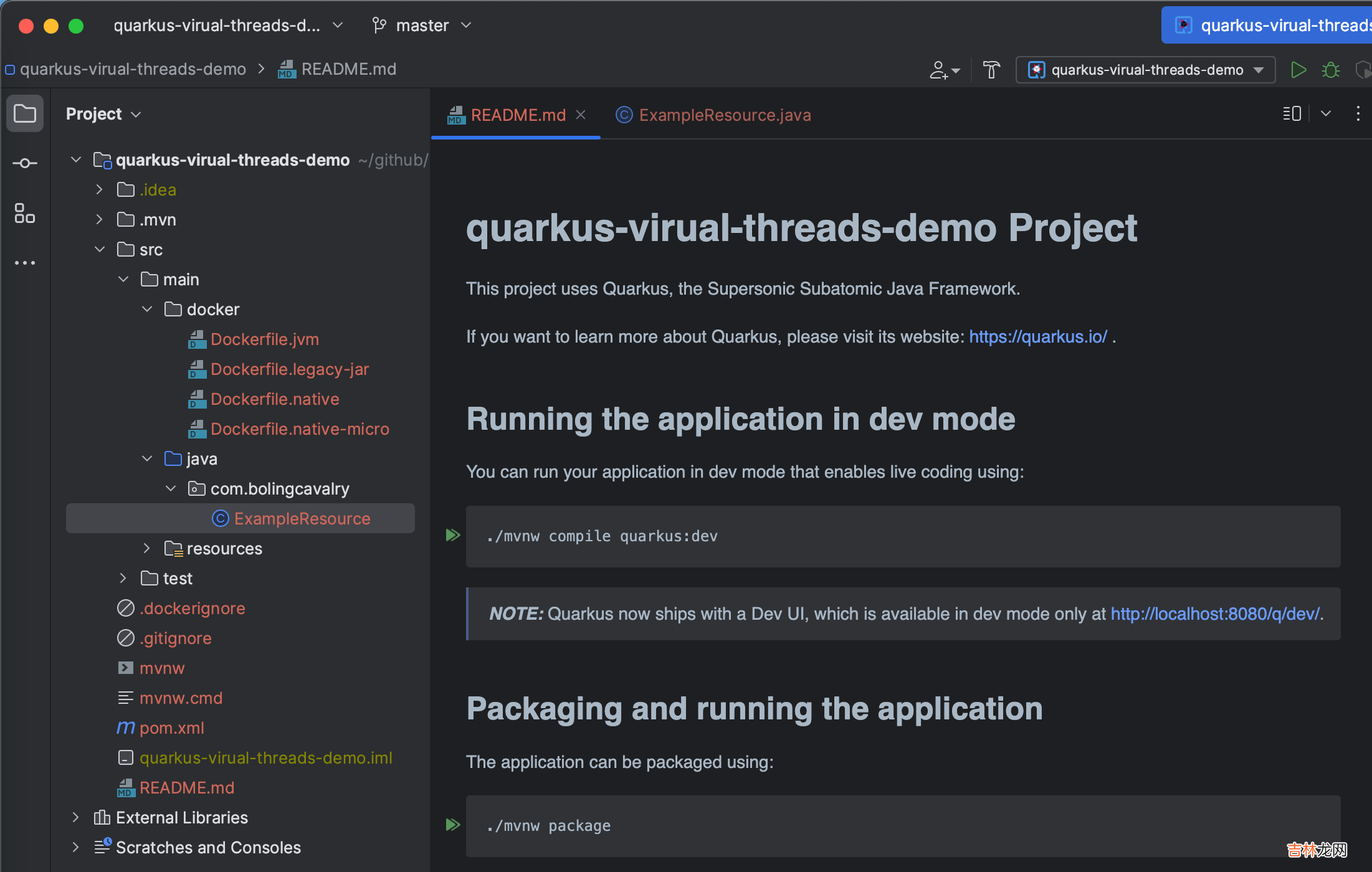Show more tool windows ellipsis
Viewport: 1372px width, 872px height.
coord(25,263)
